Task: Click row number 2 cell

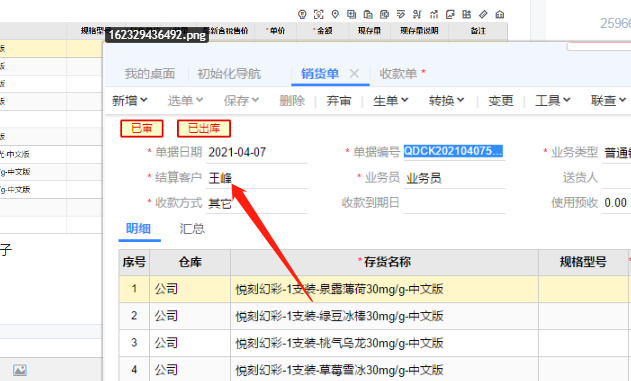Action: pyautogui.click(x=134, y=316)
